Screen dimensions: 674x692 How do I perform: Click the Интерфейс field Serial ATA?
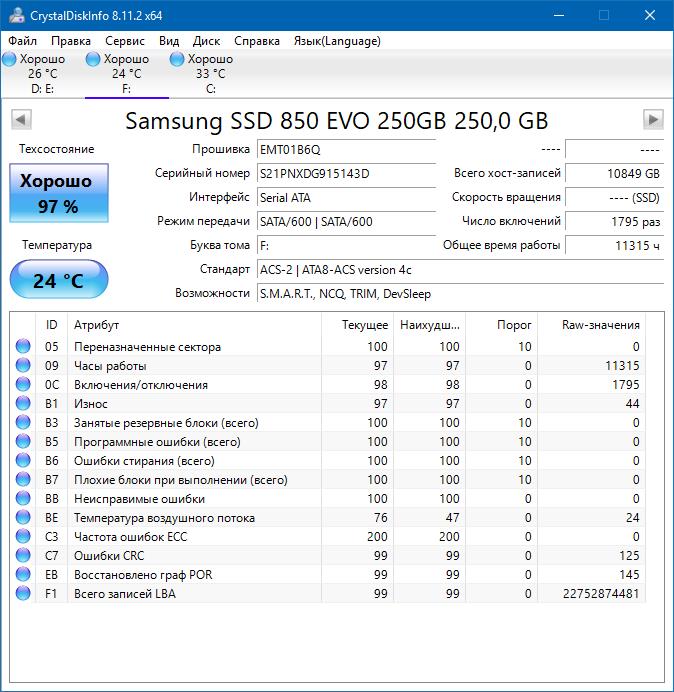tap(346, 197)
